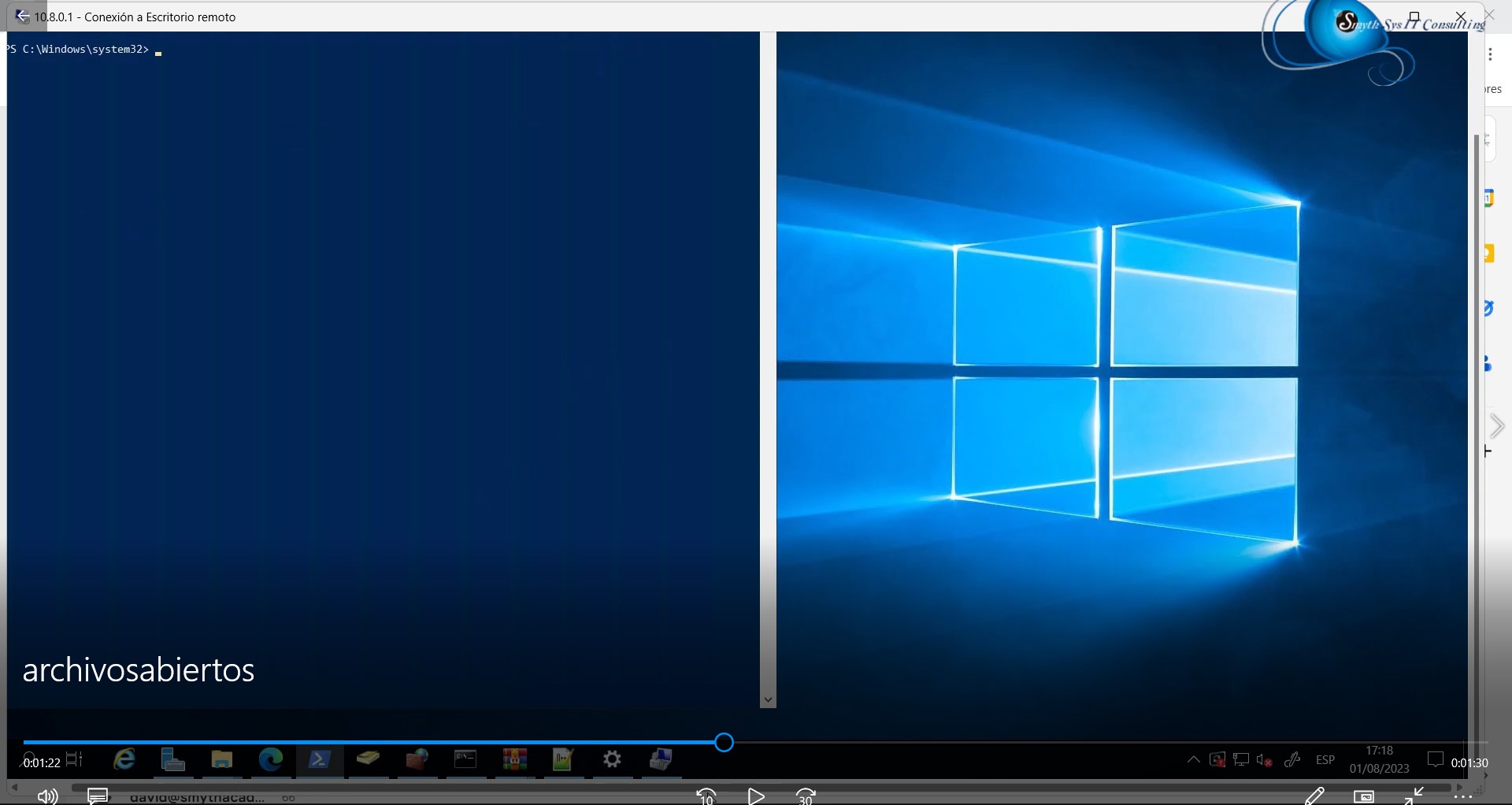Click the muted speaker tray icon
The image size is (1512, 805).
(1265, 760)
